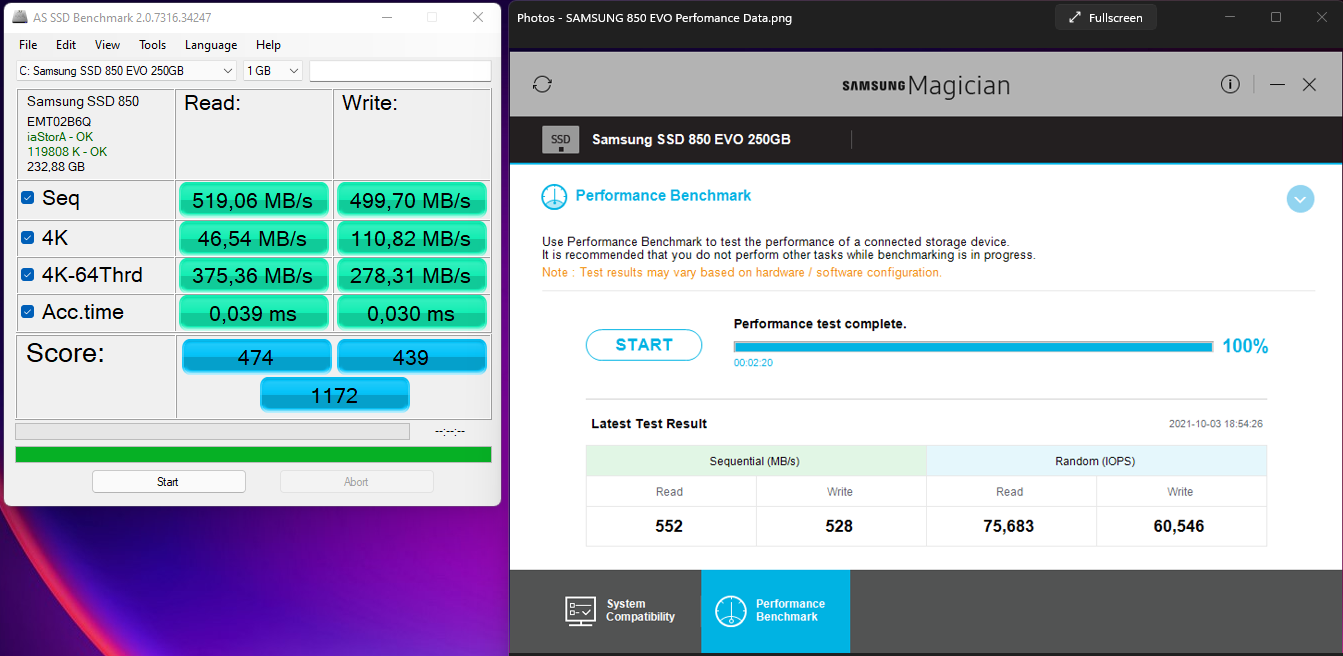Click the total score 1172 box
1343x656 pixels.
334,395
